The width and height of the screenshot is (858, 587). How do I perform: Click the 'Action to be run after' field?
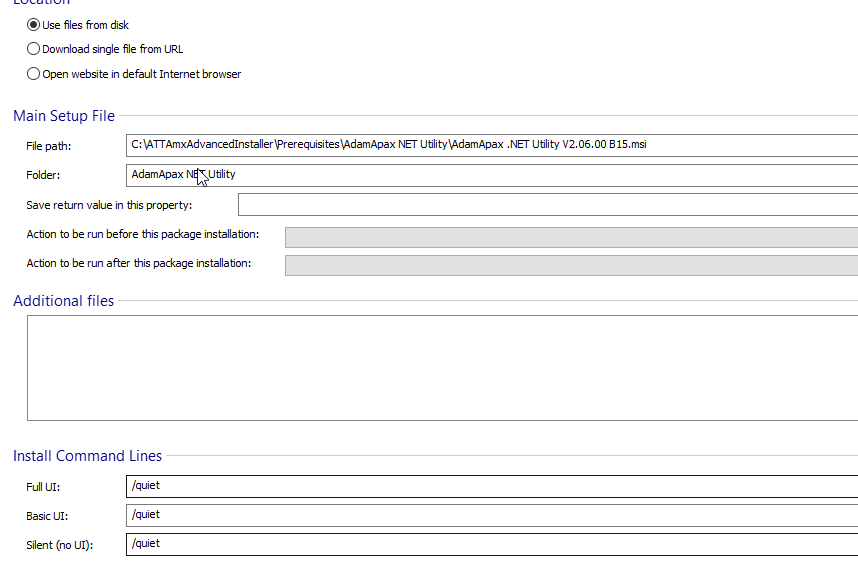[x=570, y=265]
